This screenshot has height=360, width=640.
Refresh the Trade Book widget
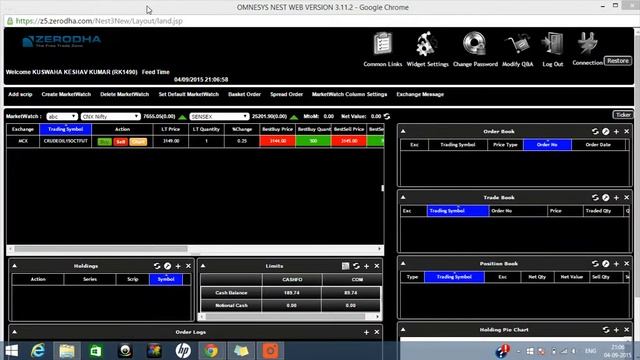pyautogui.click(x=595, y=198)
